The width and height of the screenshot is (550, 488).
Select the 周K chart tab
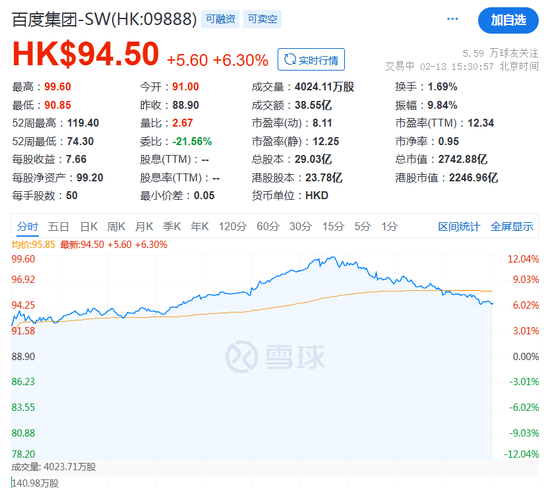point(116,227)
